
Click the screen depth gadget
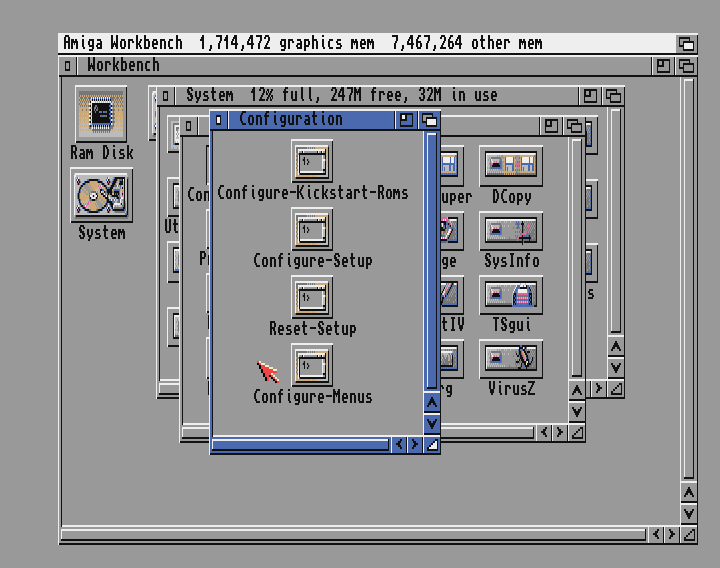pyautogui.click(x=686, y=44)
